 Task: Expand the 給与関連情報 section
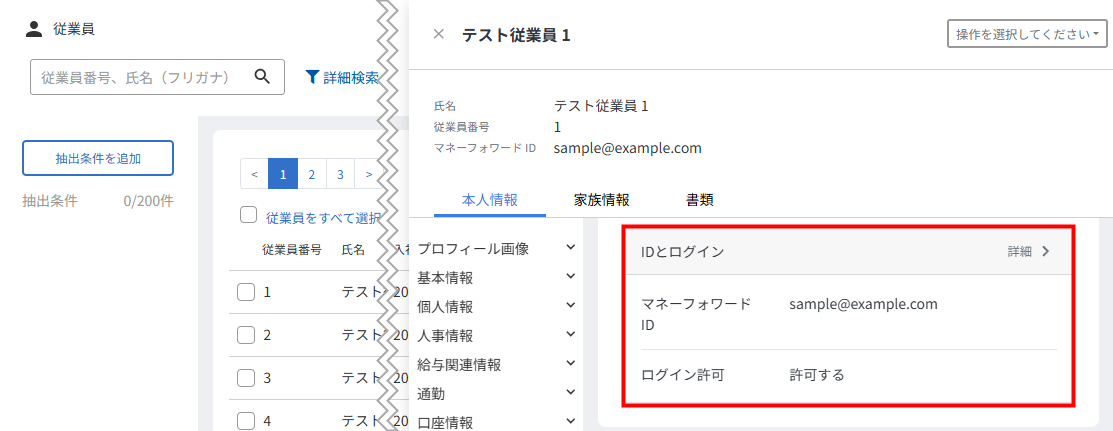coord(571,364)
